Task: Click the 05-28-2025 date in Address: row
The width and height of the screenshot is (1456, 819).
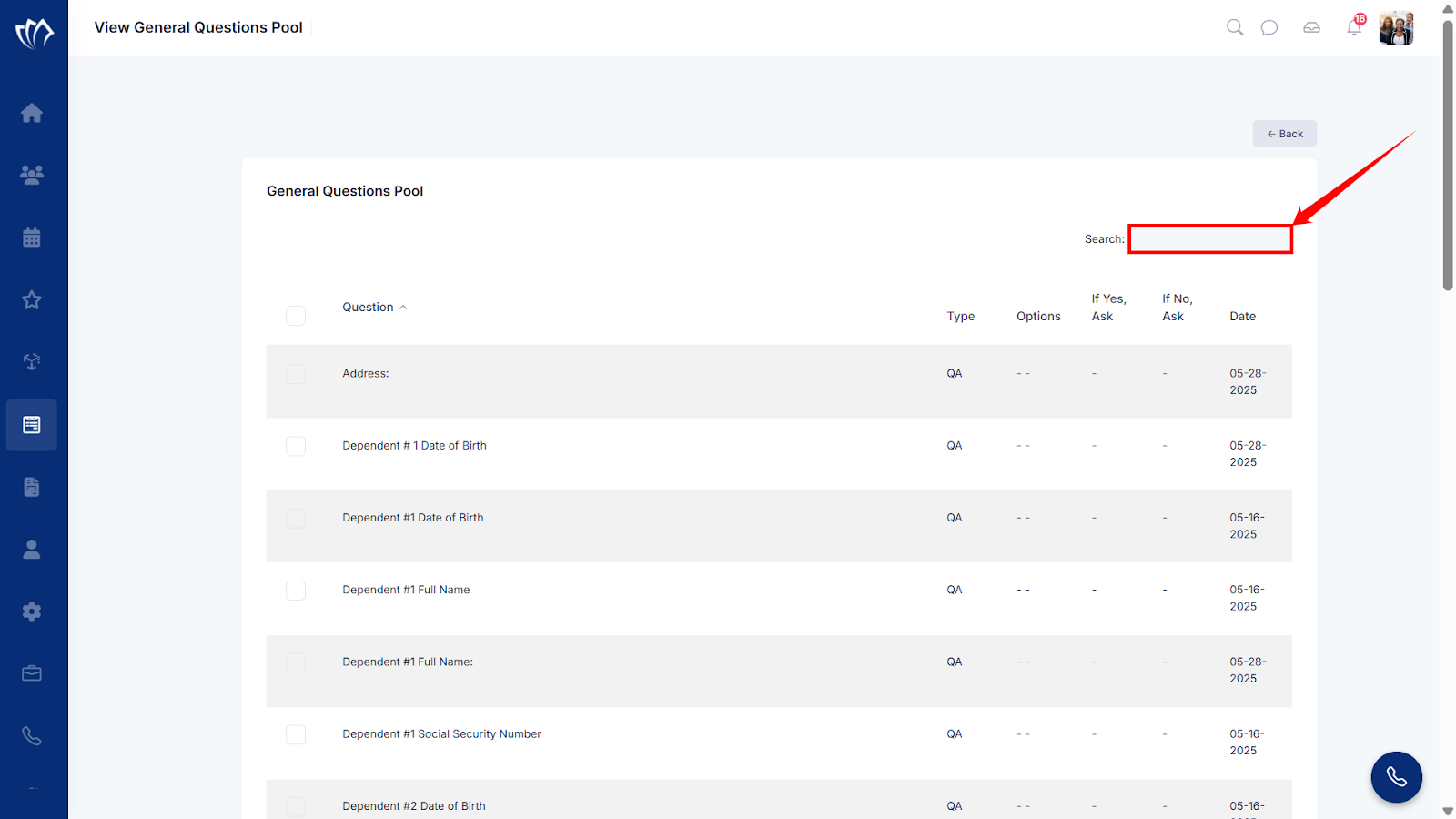Action: coord(1248,382)
